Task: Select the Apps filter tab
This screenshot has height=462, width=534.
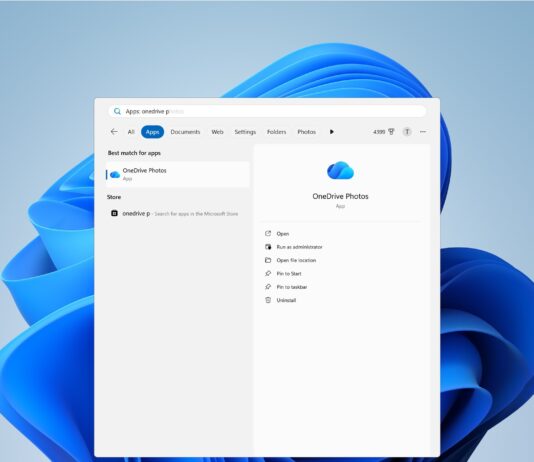Action: [152, 132]
